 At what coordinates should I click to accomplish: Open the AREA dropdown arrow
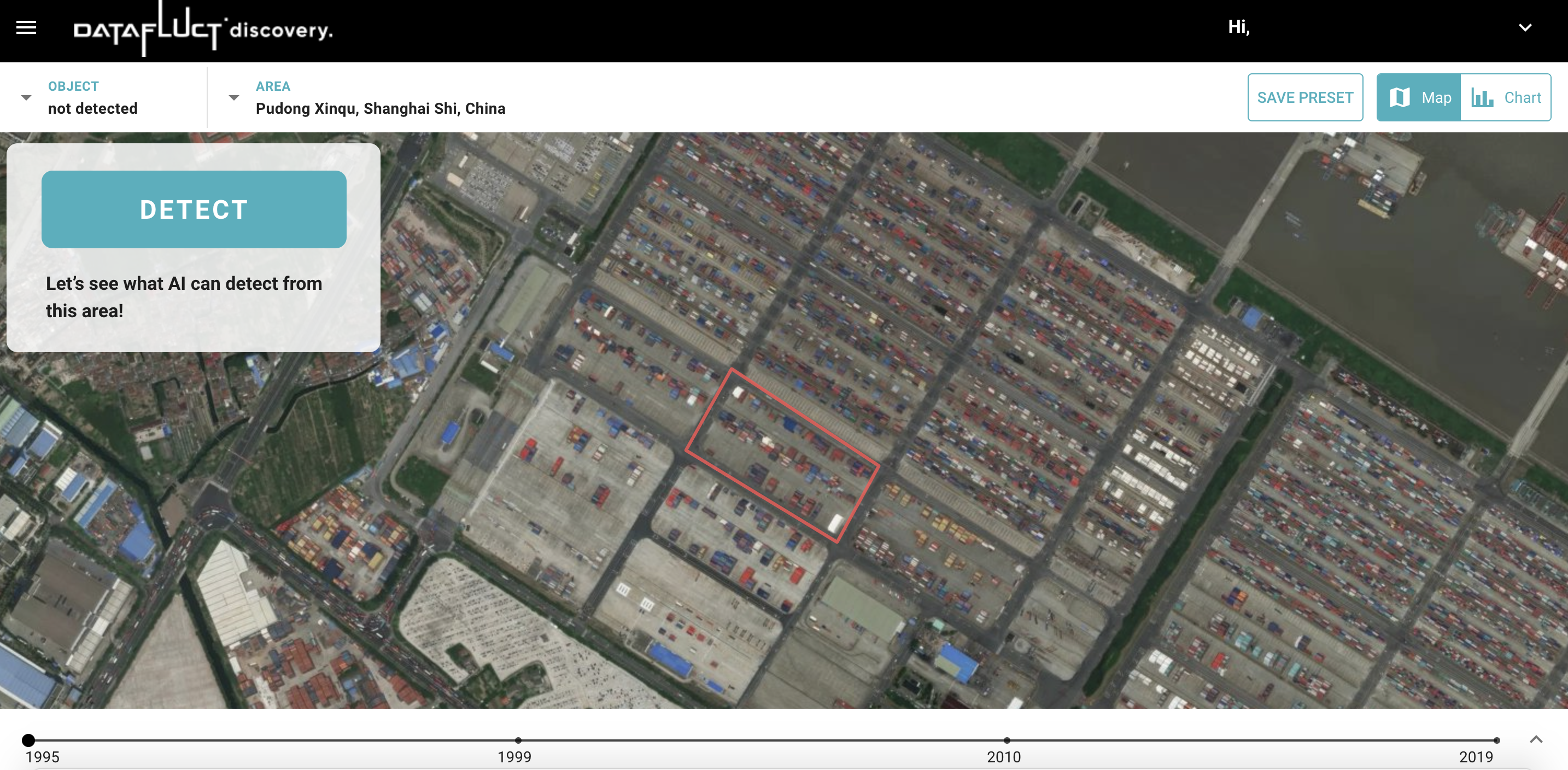tap(234, 97)
